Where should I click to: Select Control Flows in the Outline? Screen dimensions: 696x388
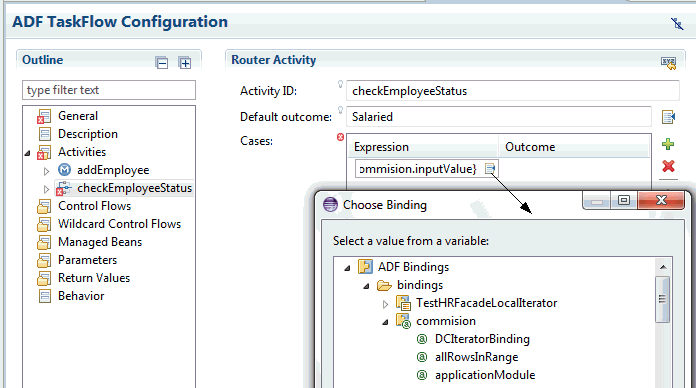(x=95, y=206)
